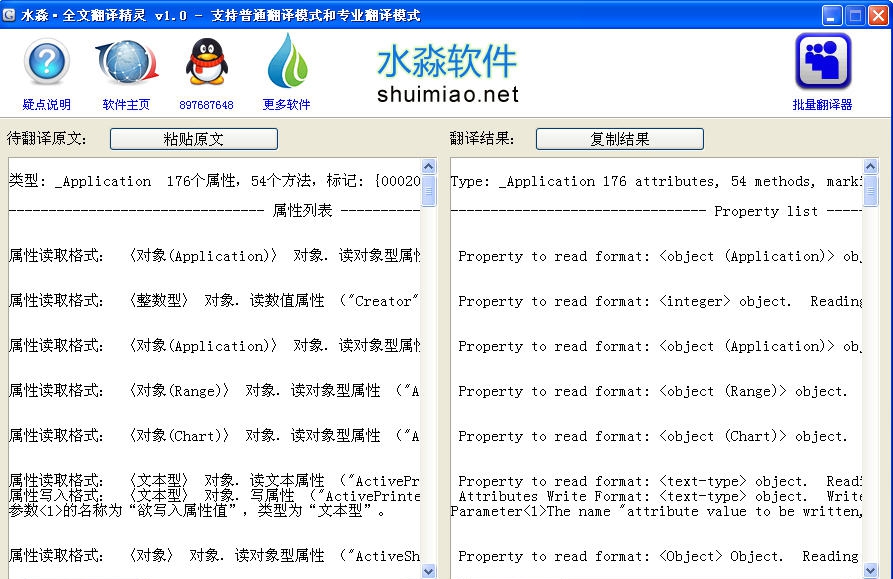This screenshot has height=579, width=893.
Task: Click source line starting 参数<1>的名称为
Action: tap(197, 511)
